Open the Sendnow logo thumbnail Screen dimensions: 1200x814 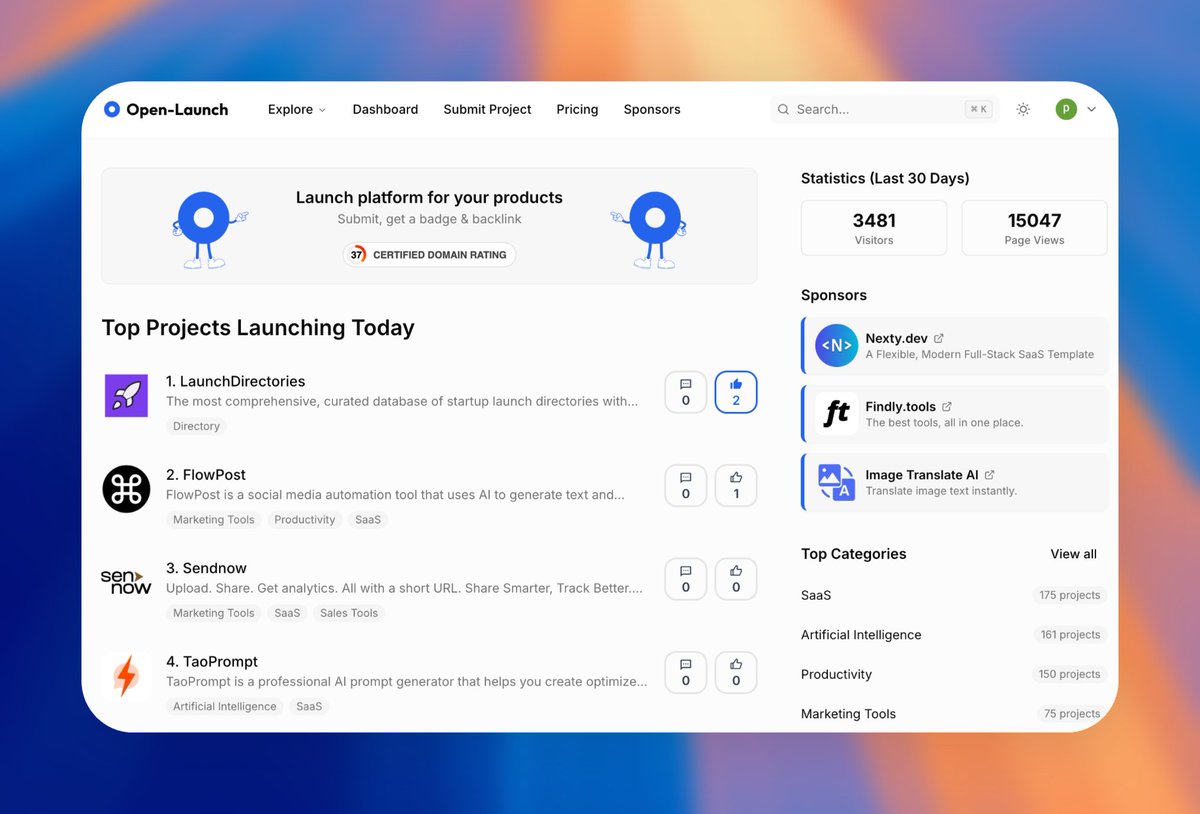click(126, 582)
